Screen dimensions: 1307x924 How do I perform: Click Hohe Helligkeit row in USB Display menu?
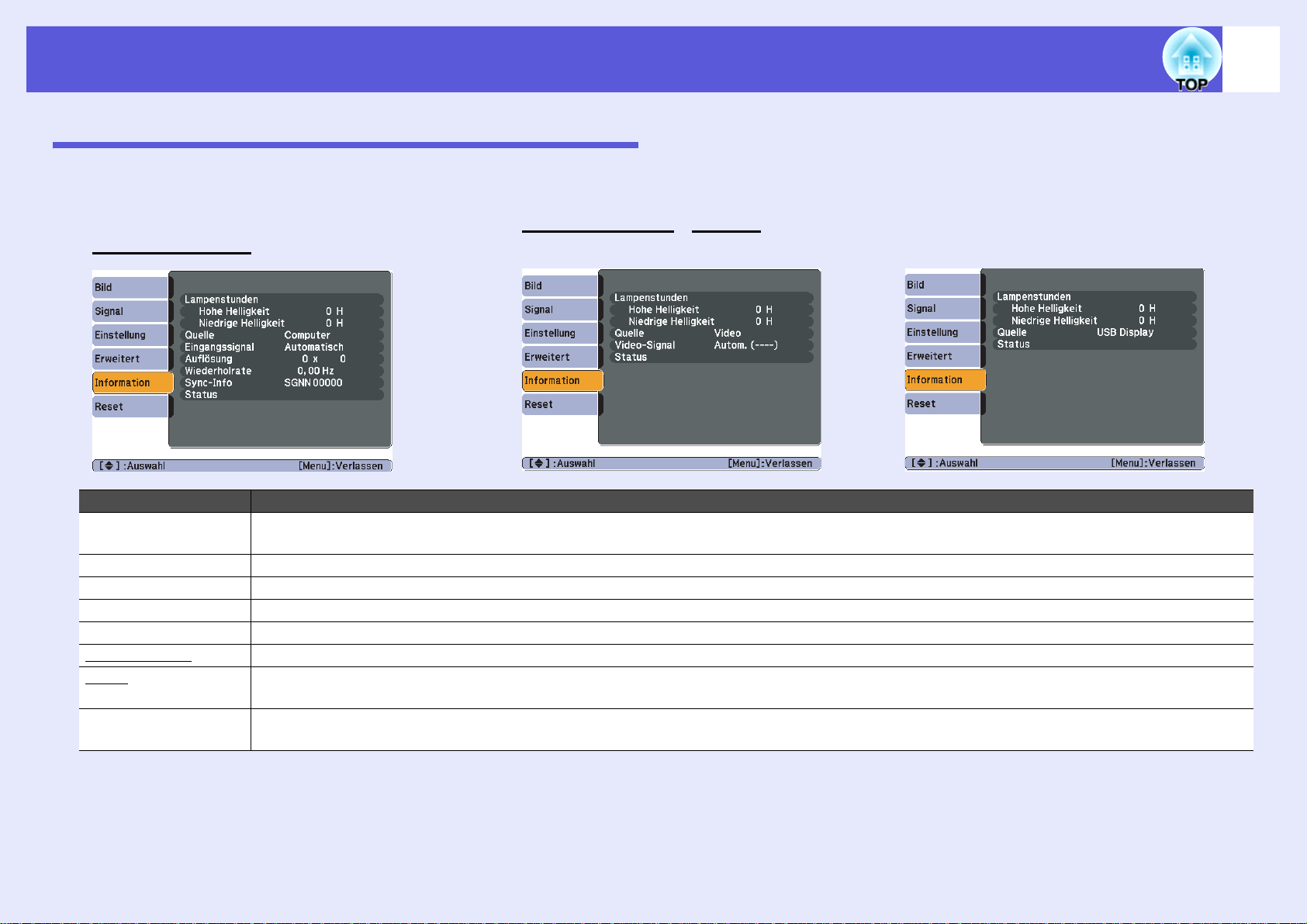(x=1094, y=308)
